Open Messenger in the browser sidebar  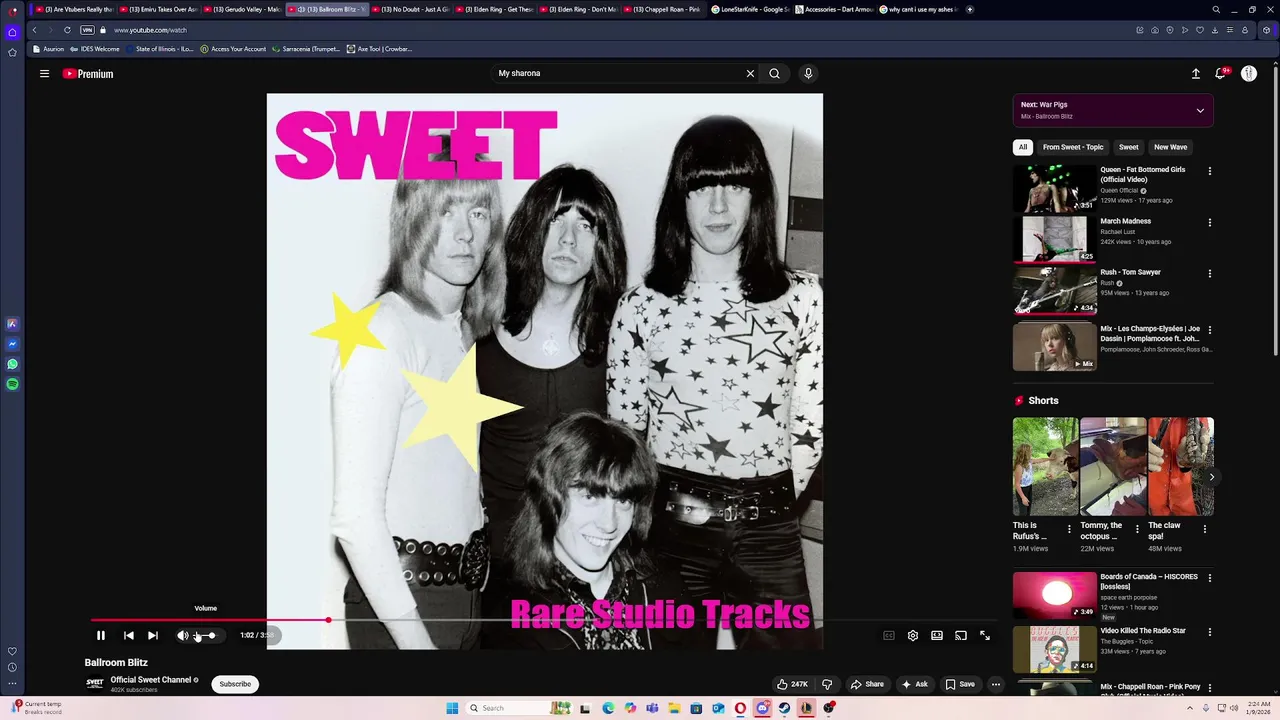pos(12,344)
